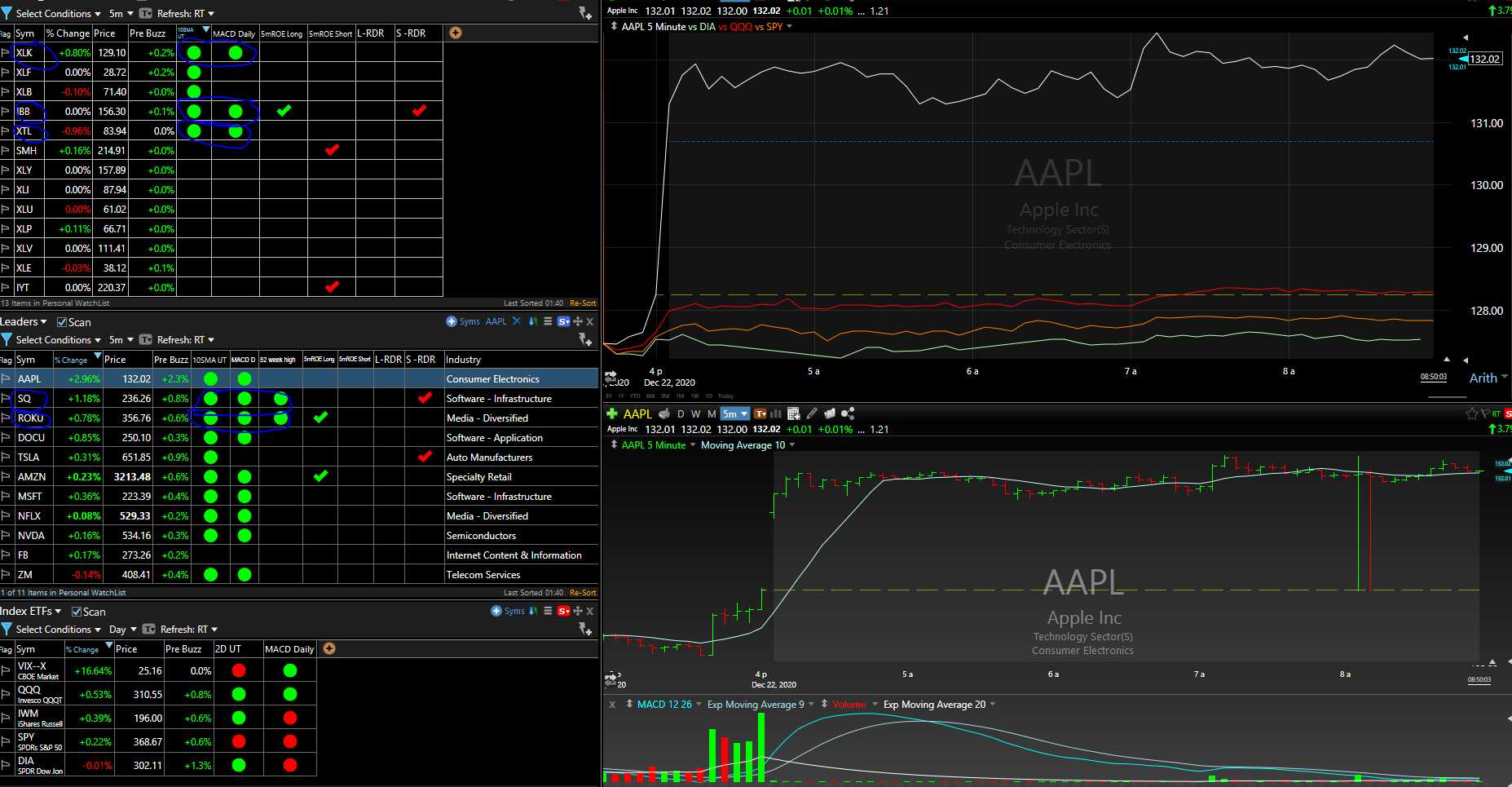The width and height of the screenshot is (1512, 787).
Task: Open the chart layouts folder icon
Action: (x=830, y=413)
